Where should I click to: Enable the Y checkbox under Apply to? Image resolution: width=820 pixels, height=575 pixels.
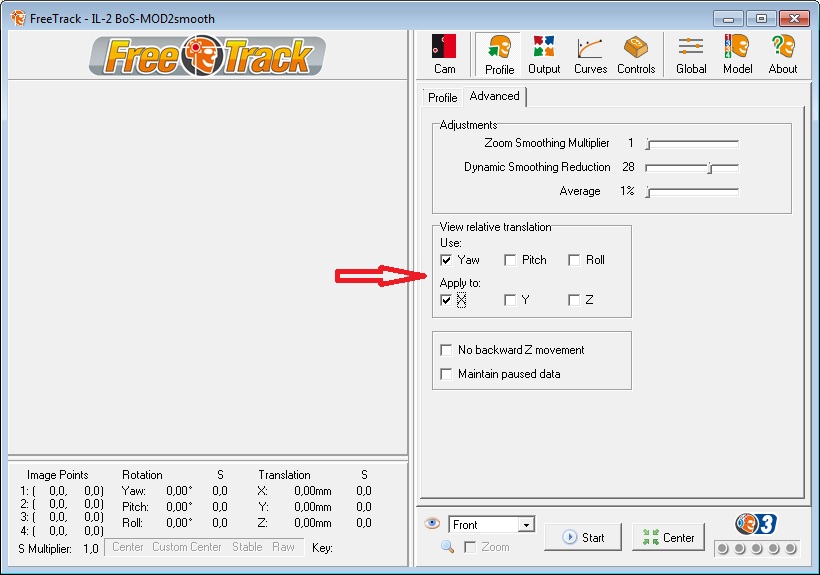[510, 300]
